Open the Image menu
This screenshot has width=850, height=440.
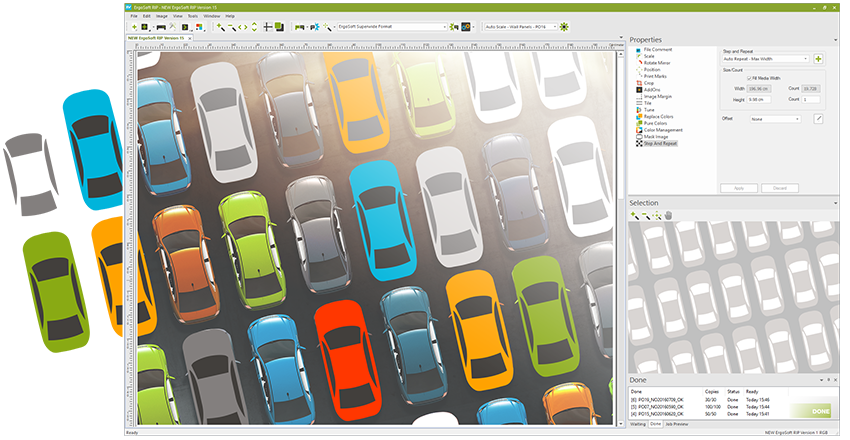161,16
